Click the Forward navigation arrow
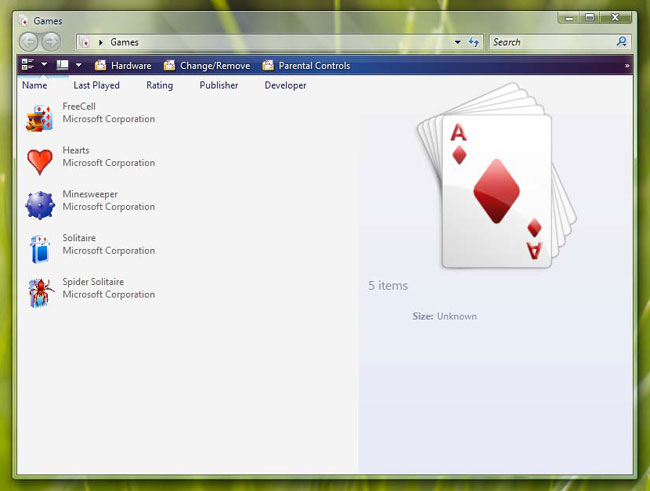 [x=51, y=42]
